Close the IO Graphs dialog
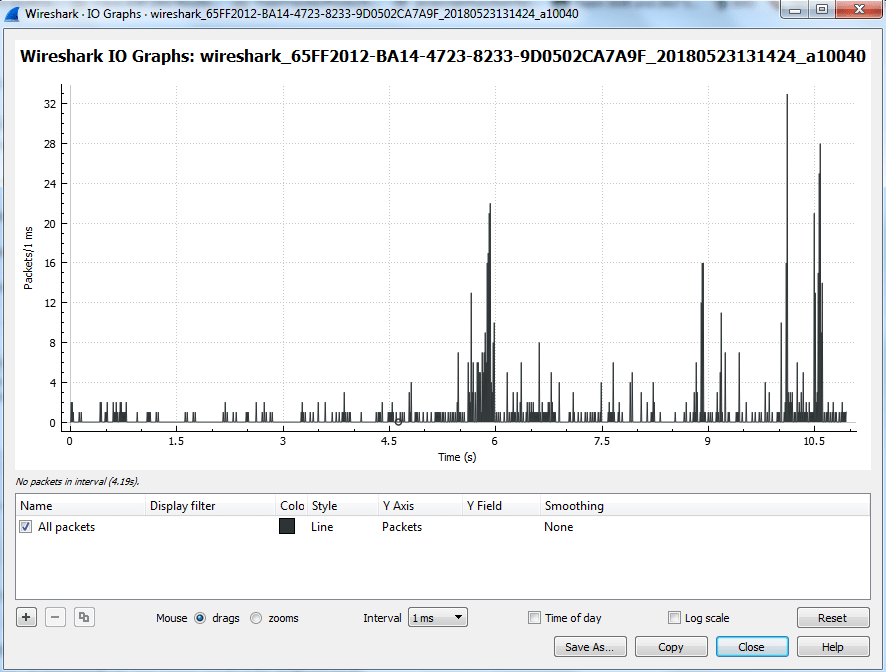This screenshot has height=672, width=886. click(x=752, y=647)
